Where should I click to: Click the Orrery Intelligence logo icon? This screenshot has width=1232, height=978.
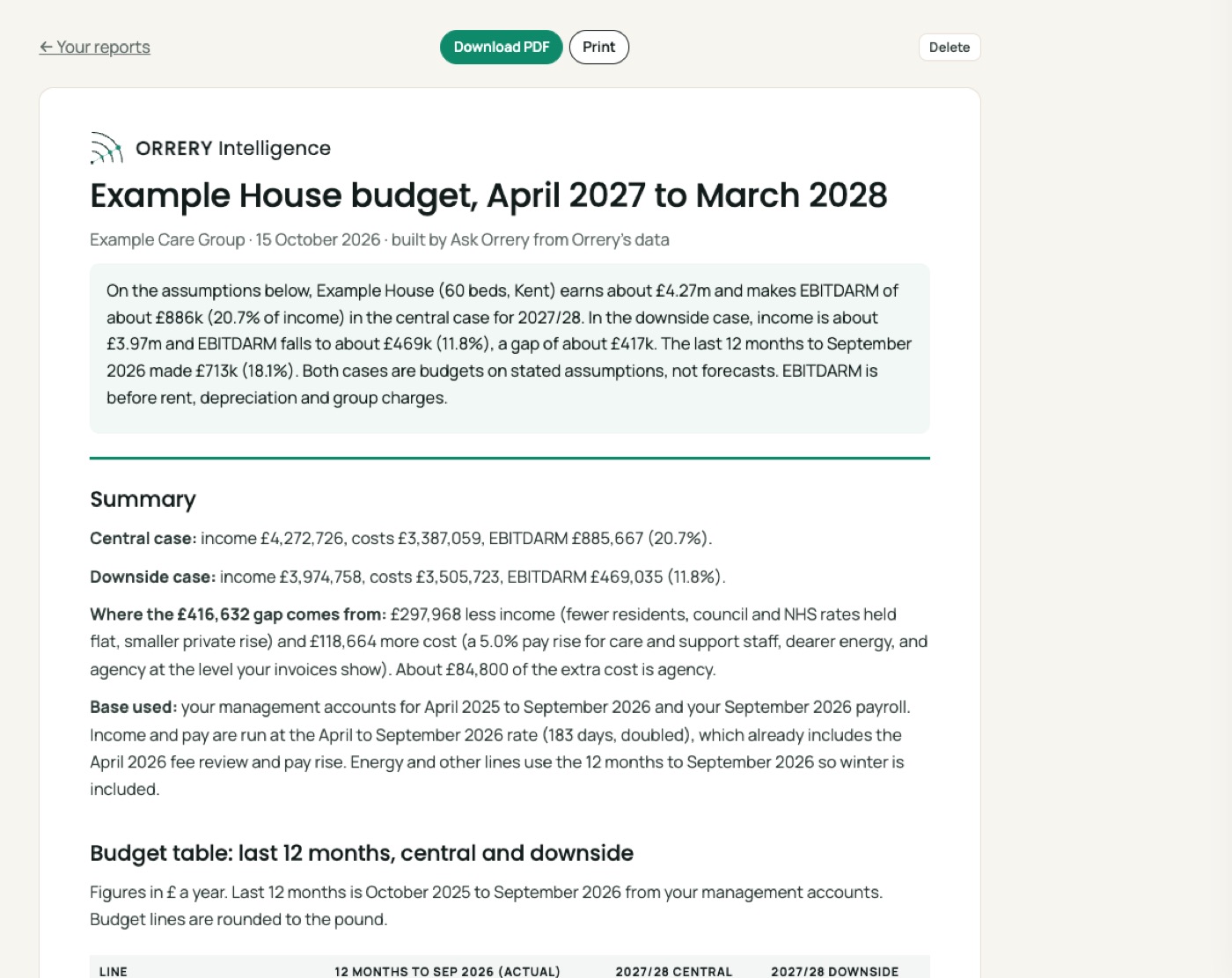106,148
